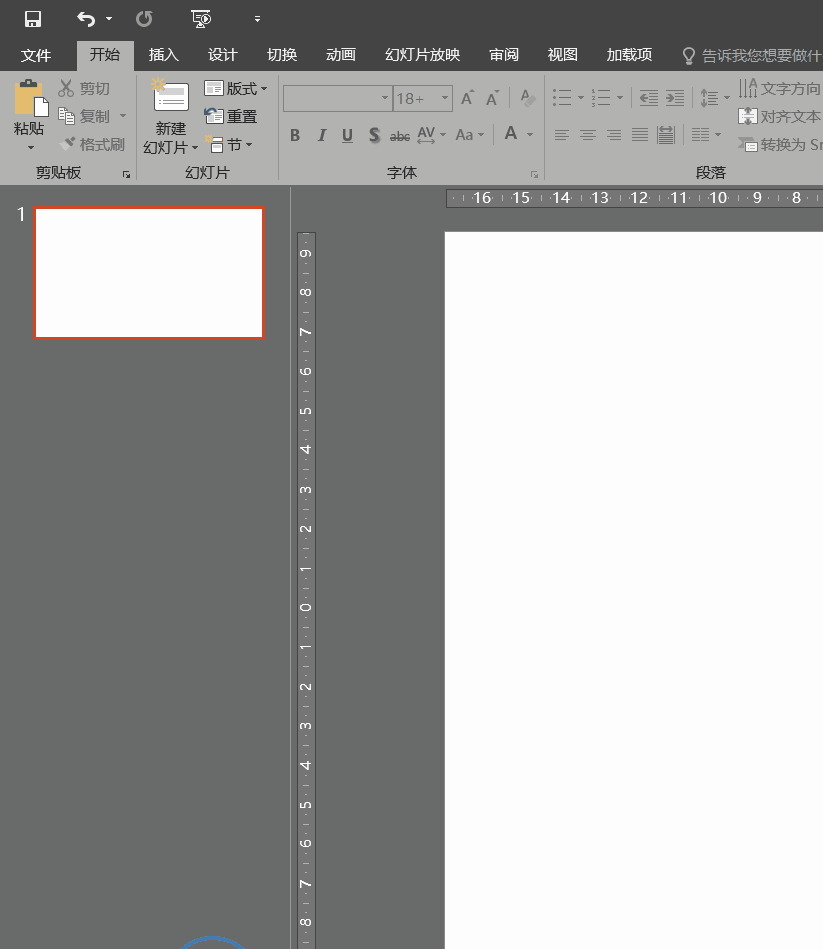823x949 pixels.
Task: Click the 重置 reset slide button
Action: [x=231, y=116]
